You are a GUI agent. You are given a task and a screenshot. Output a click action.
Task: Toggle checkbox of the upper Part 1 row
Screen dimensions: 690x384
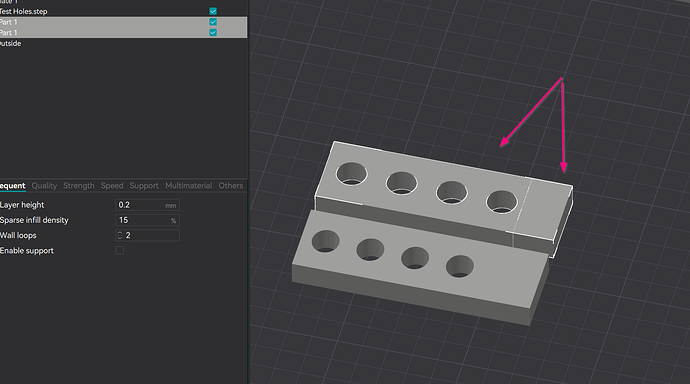click(213, 22)
